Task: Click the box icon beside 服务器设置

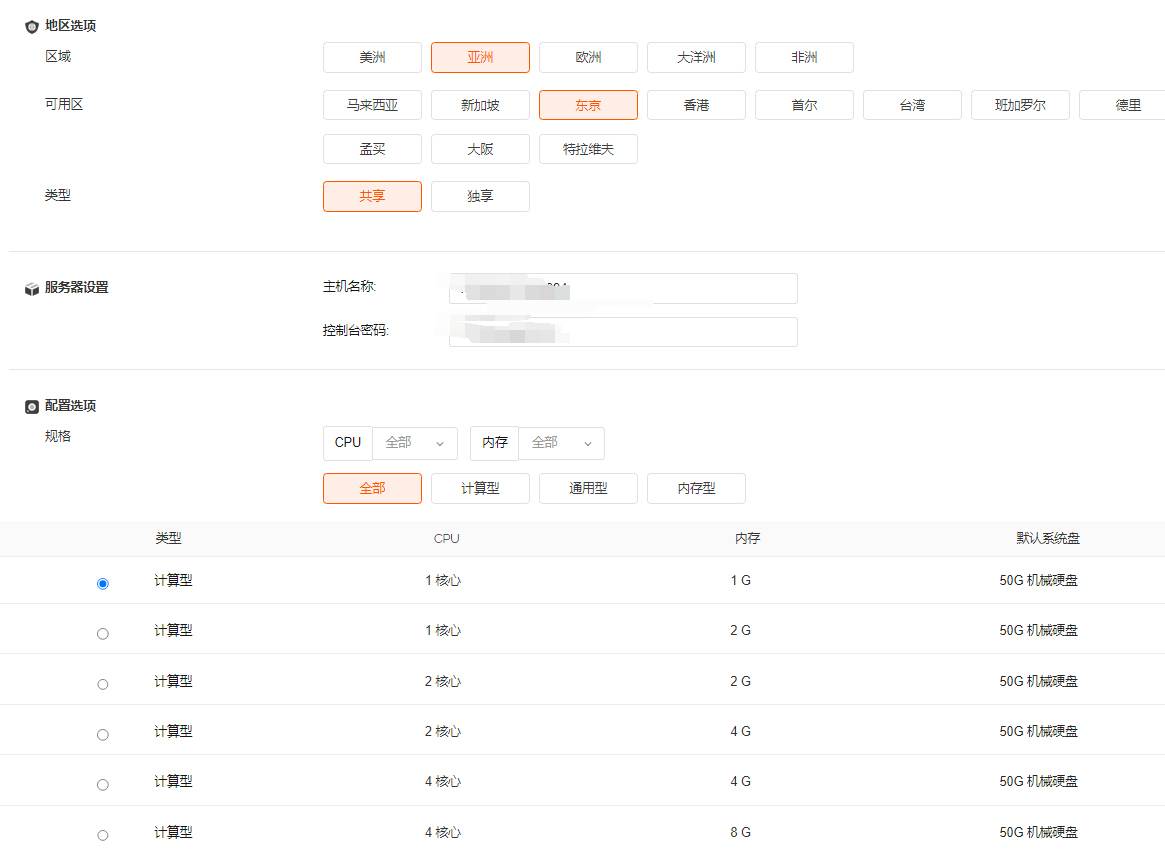Action: (31, 288)
